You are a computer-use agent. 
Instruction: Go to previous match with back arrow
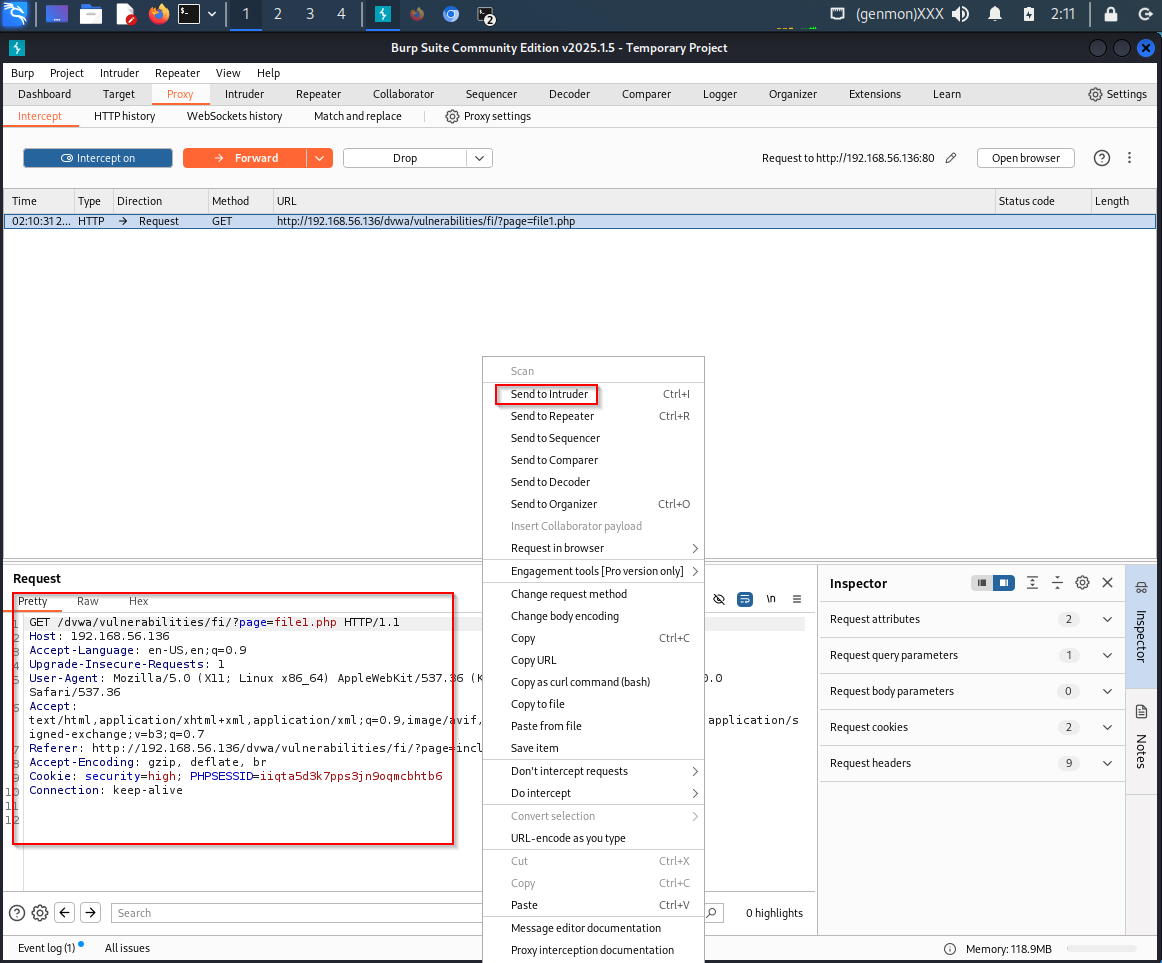tap(65, 913)
